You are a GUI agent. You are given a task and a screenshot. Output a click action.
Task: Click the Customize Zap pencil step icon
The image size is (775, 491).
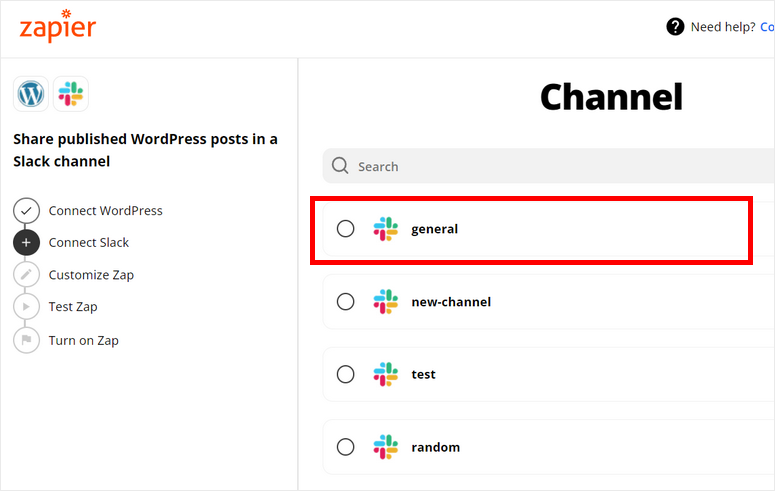click(27, 275)
